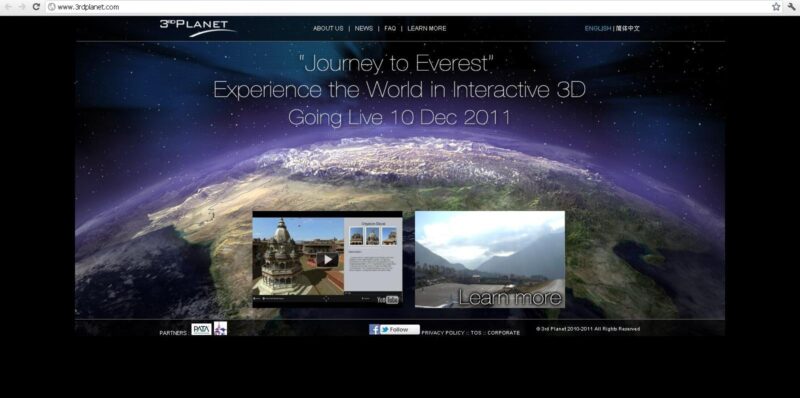Click the "Journey to Everest" headline
Image resolution: width=800 pixels, height=398 pixels.
click(x=396, y=63)
